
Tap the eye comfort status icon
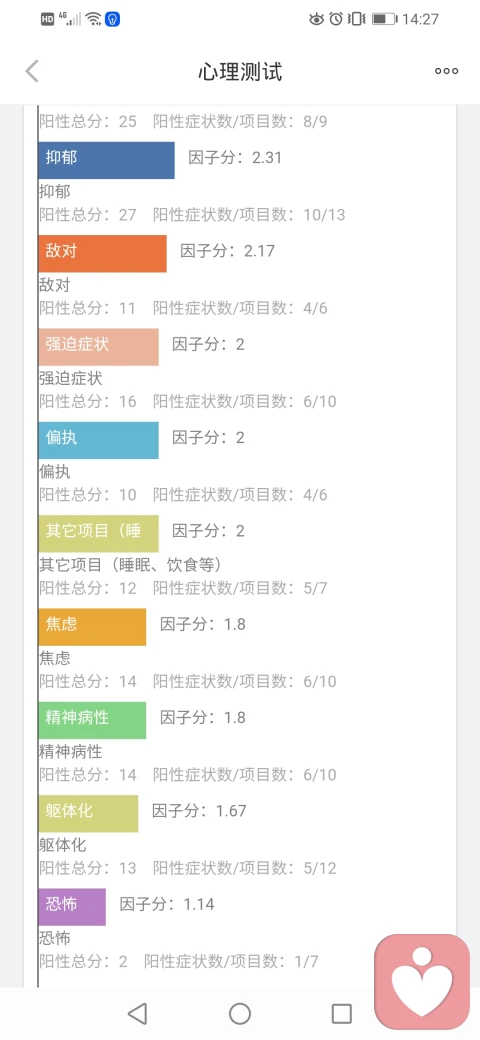tap(316, 19)
